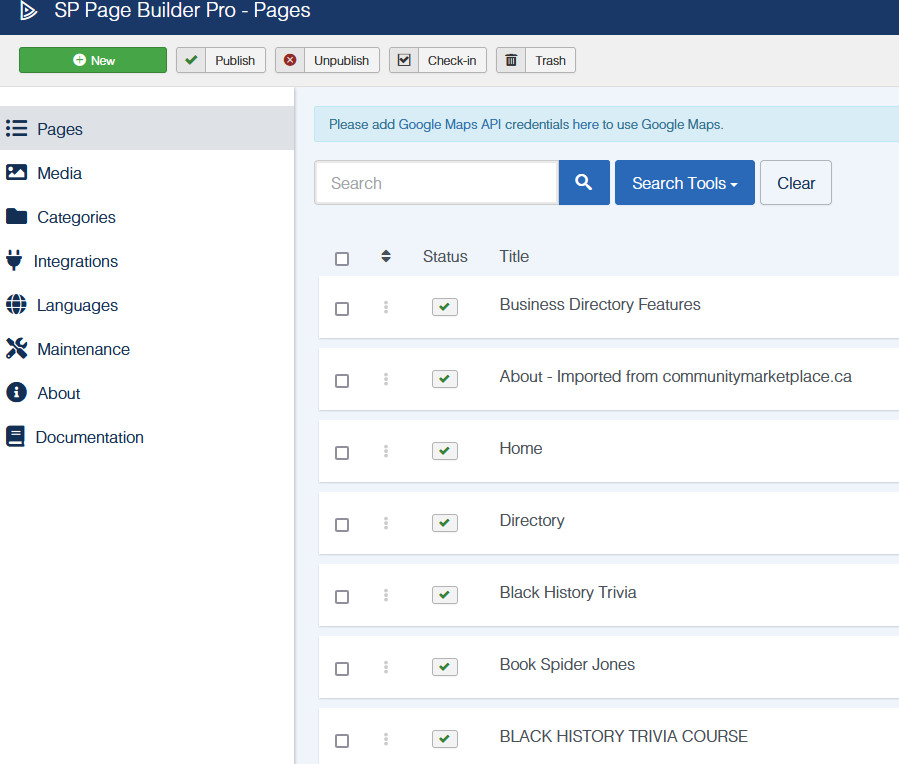899x764 pixels.
Task: Sort the list by Status column
Action: click(445, 257)
